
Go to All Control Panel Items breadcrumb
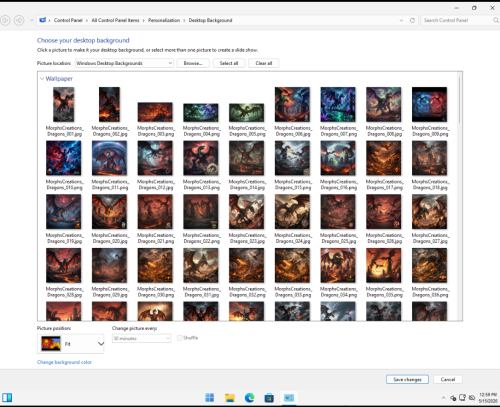[115, 20]
